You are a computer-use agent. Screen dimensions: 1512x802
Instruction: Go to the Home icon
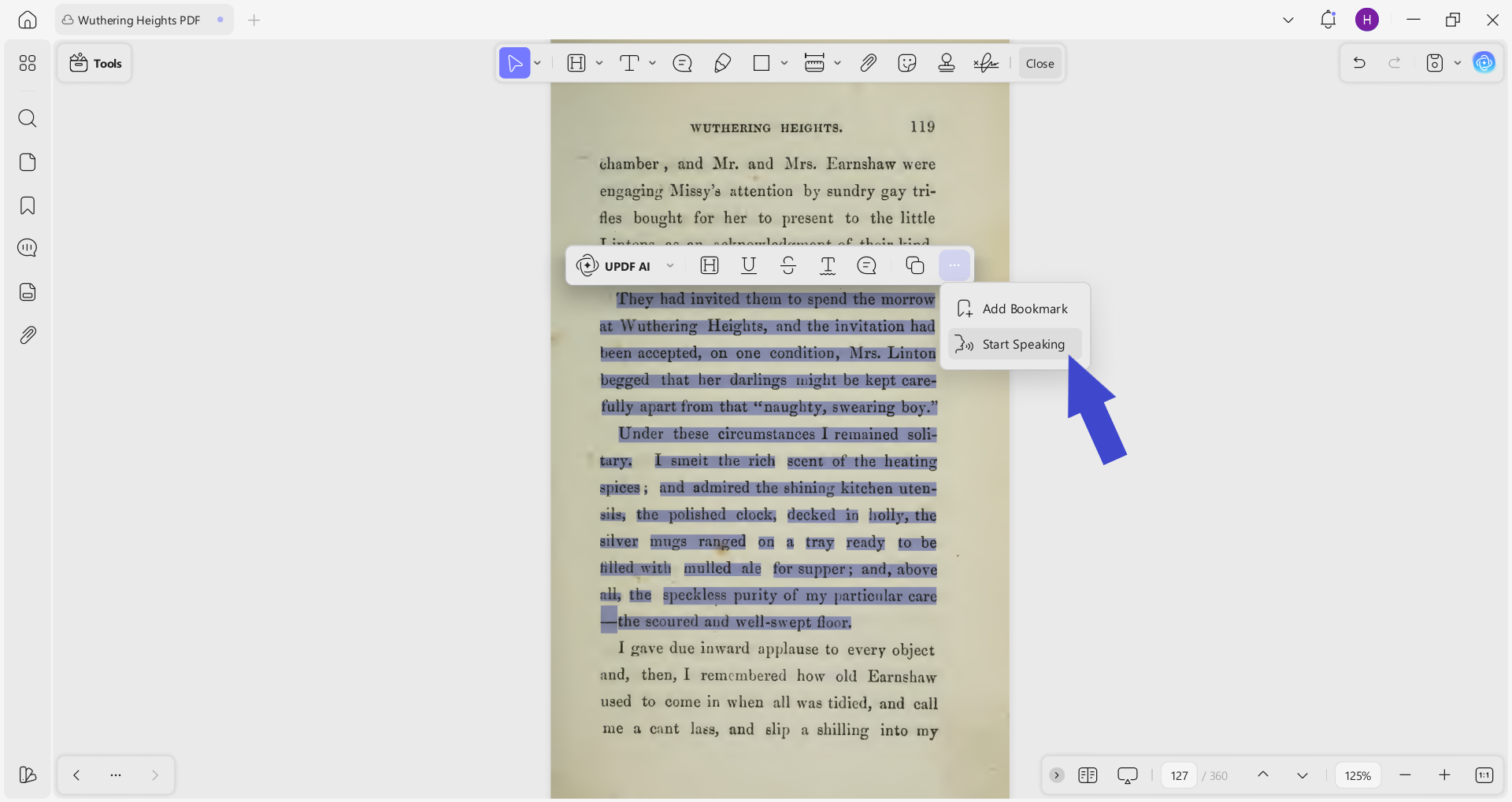point(28,20)
